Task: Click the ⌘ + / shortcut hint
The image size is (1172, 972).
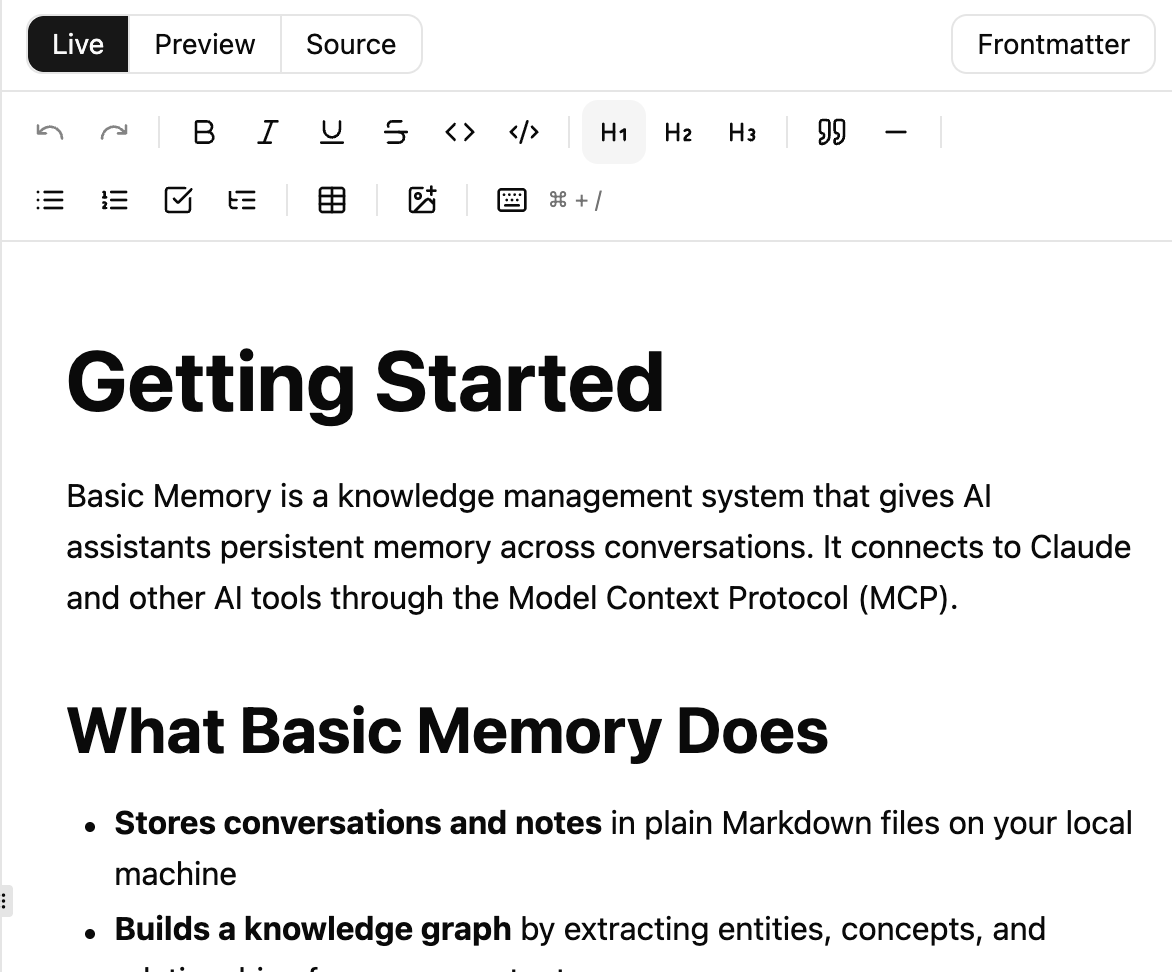Action: pos(575,200)
